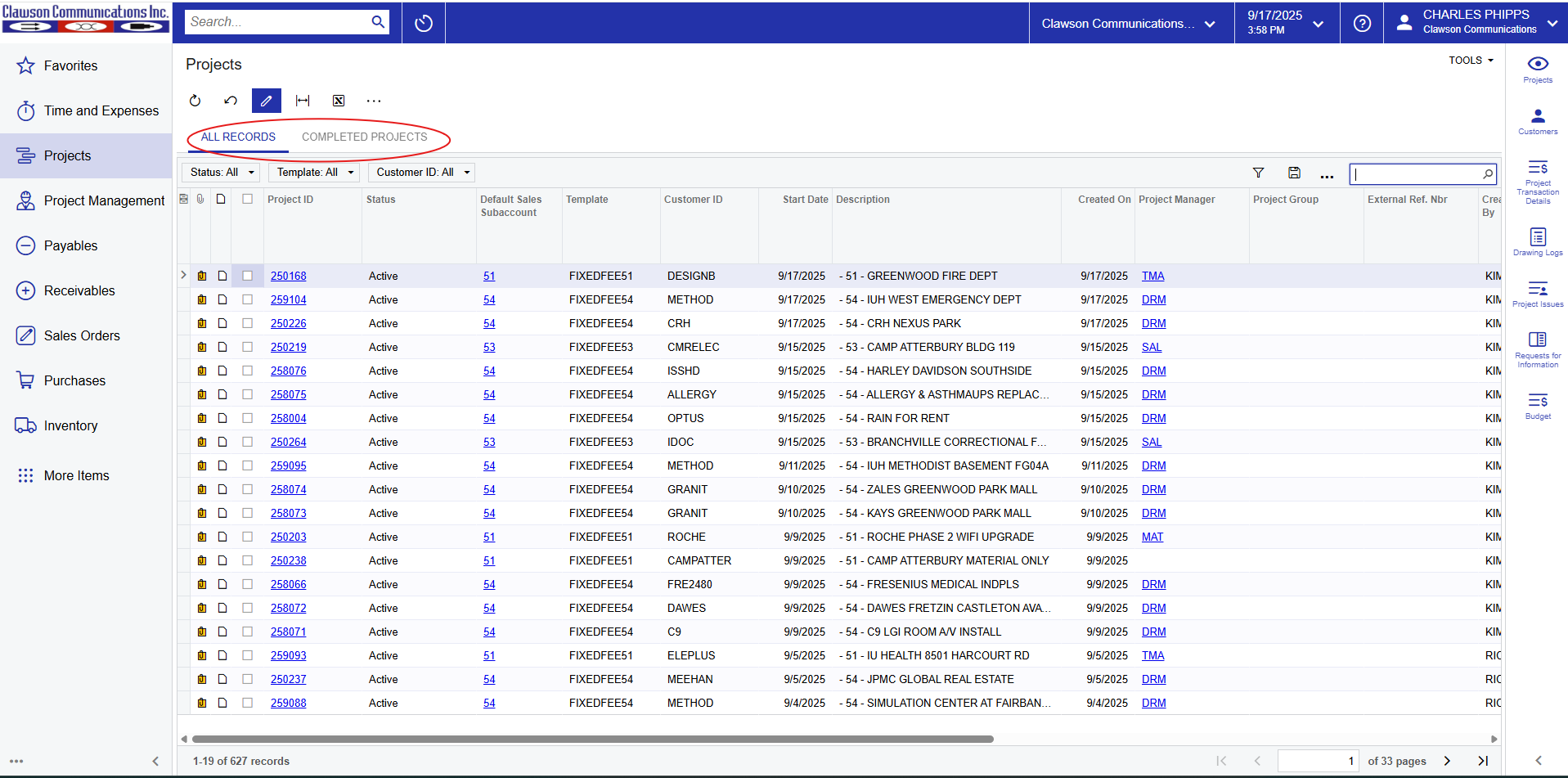This screenshot has width=1568, height=778.
Task: Check the box for project 250168
Action: pos(247,277)
